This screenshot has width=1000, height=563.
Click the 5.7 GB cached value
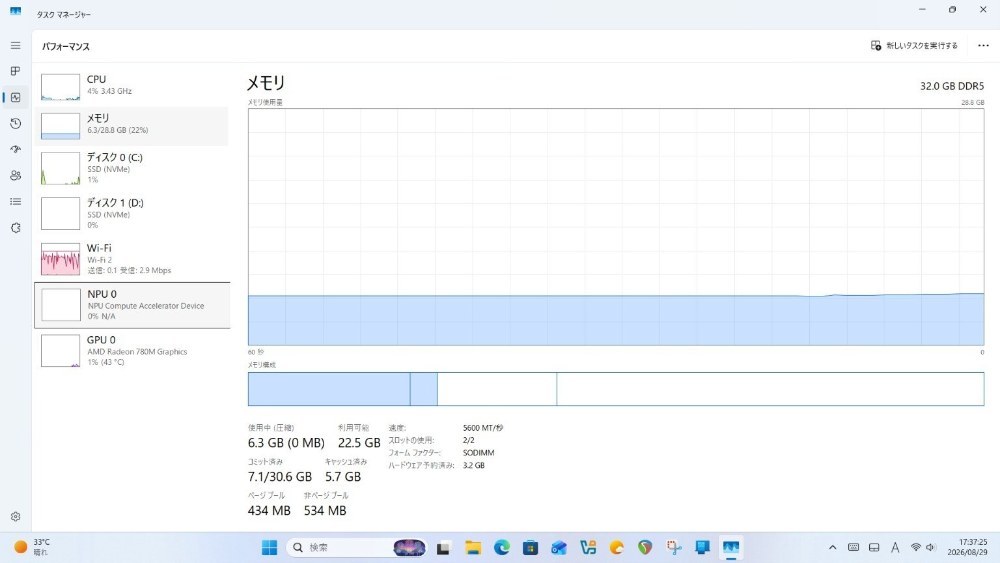pyautogui.click(x=343, y=476)
